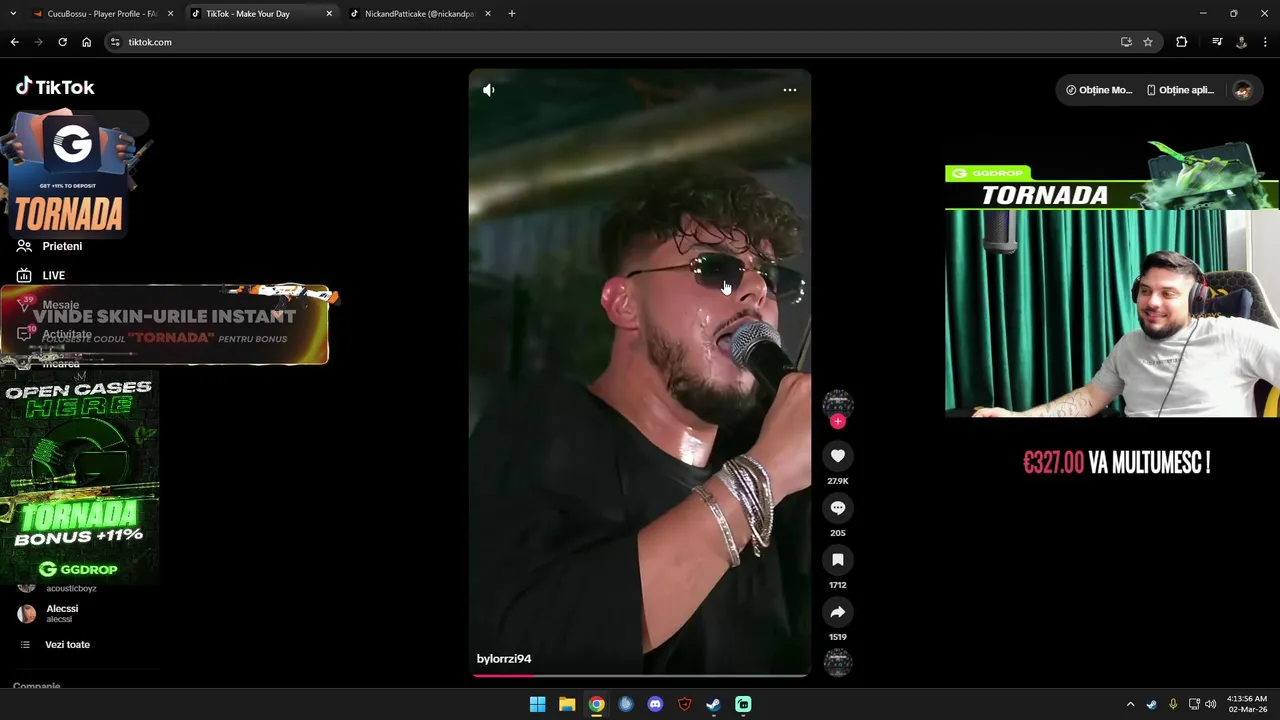Image resolution: width=1280 pixels, height=720 pixels.
Task: Go to browser home page
Action: click(x=86, y=42)
